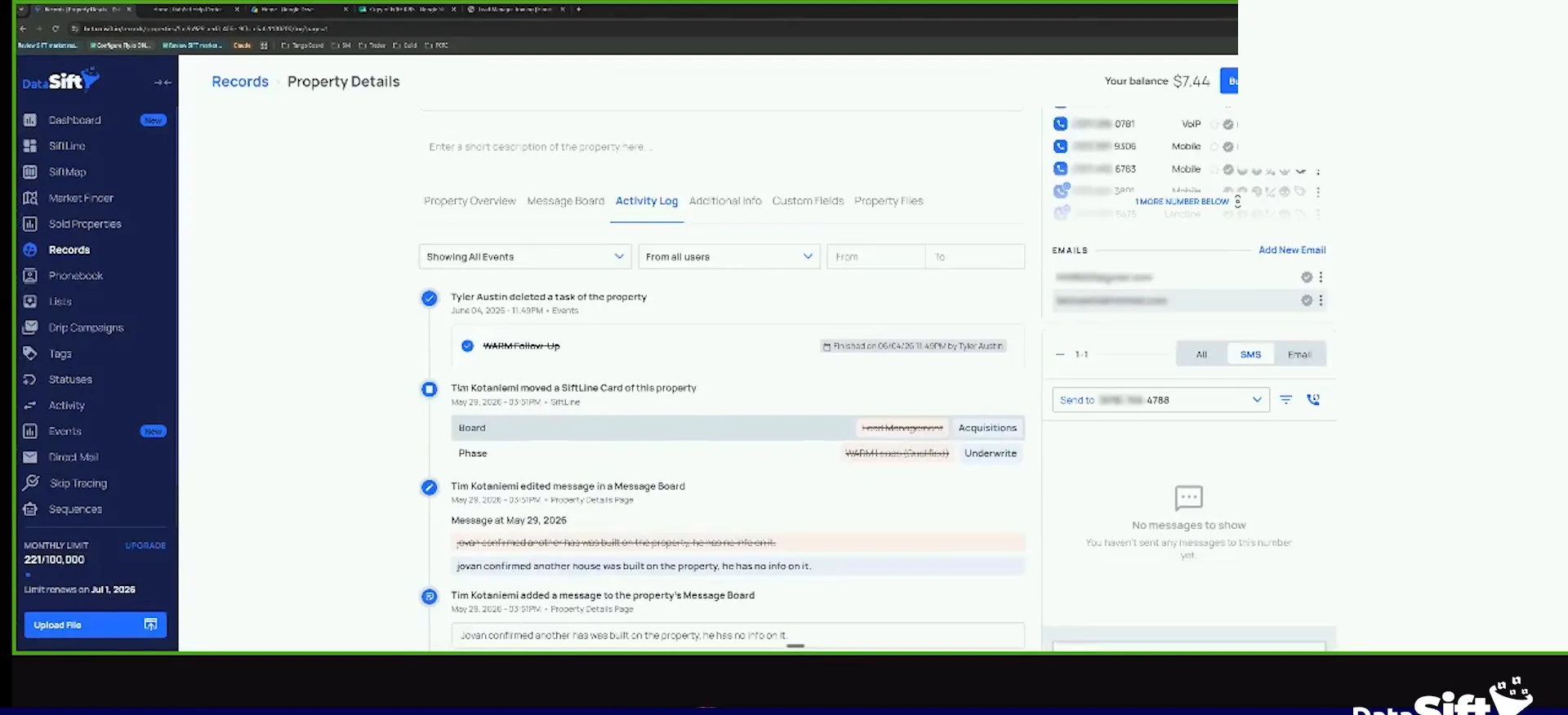Screen dimensions: 1568x715
Task: Toggle the WARM Follow-Up task checkbox
Action: (467, 346)
